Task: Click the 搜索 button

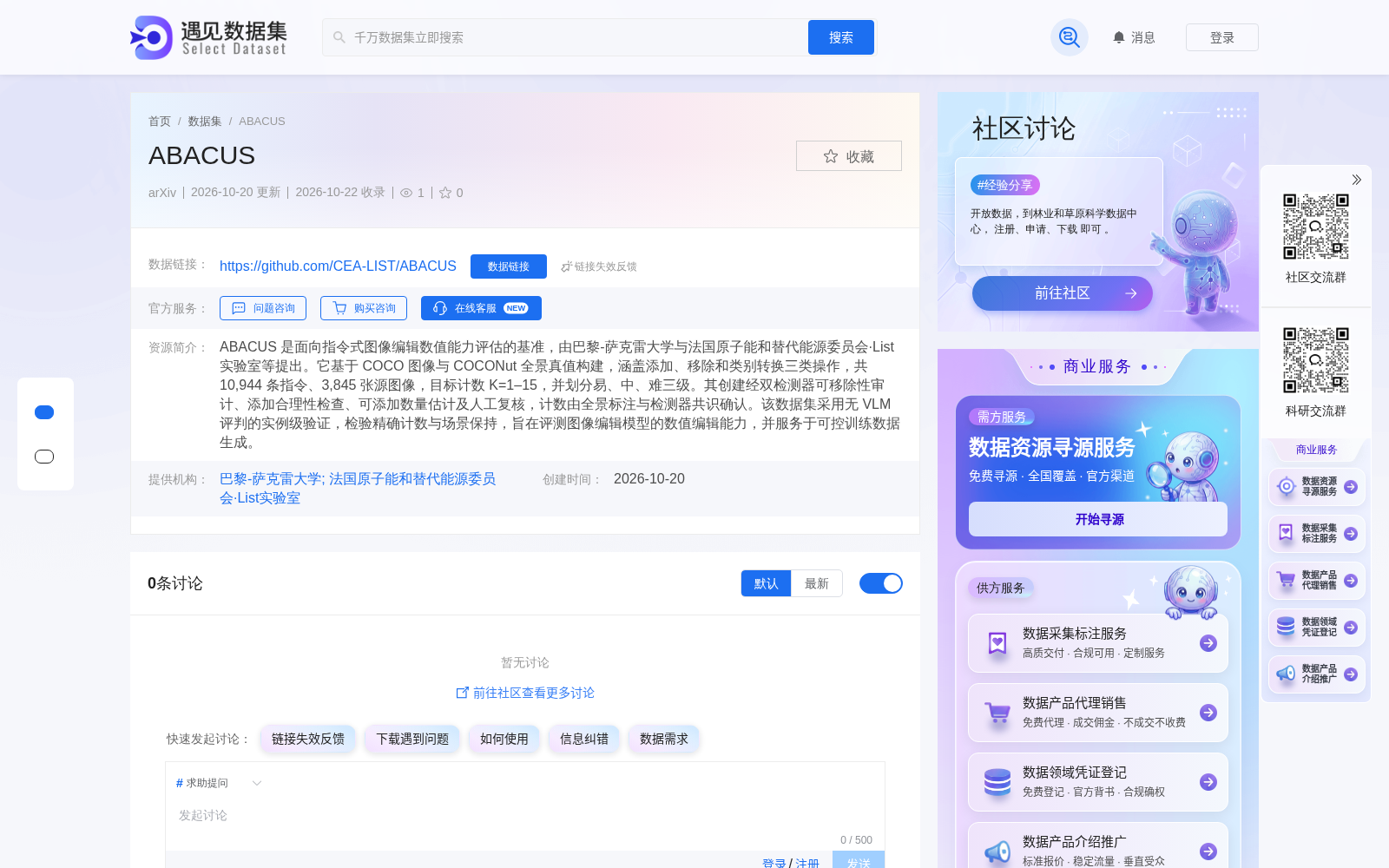Action: click(x=841, y=37)
